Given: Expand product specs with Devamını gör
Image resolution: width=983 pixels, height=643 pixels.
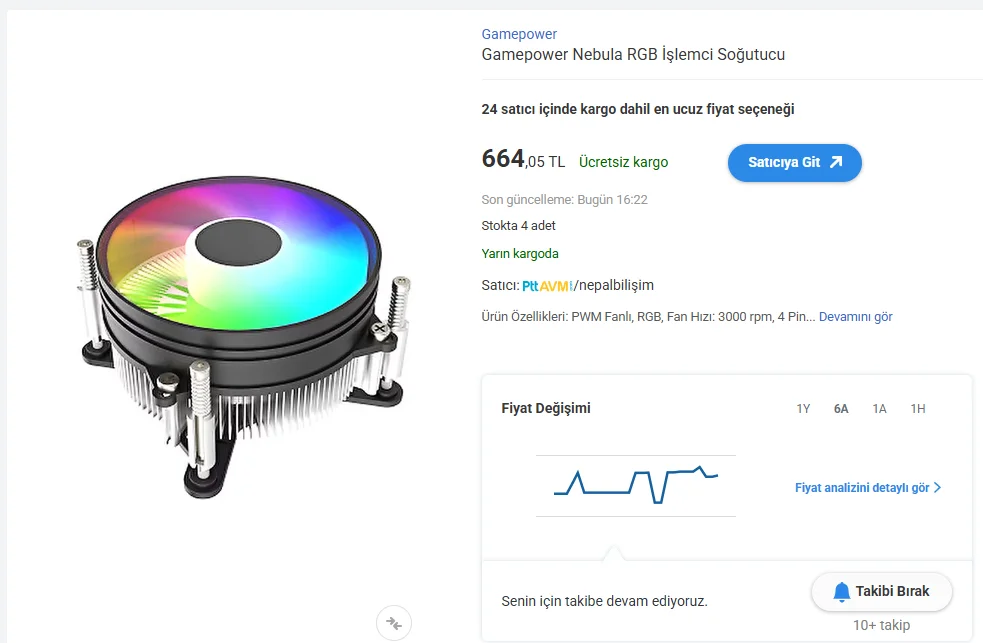Looking at the screenshot, I should (x=855, y=317).
